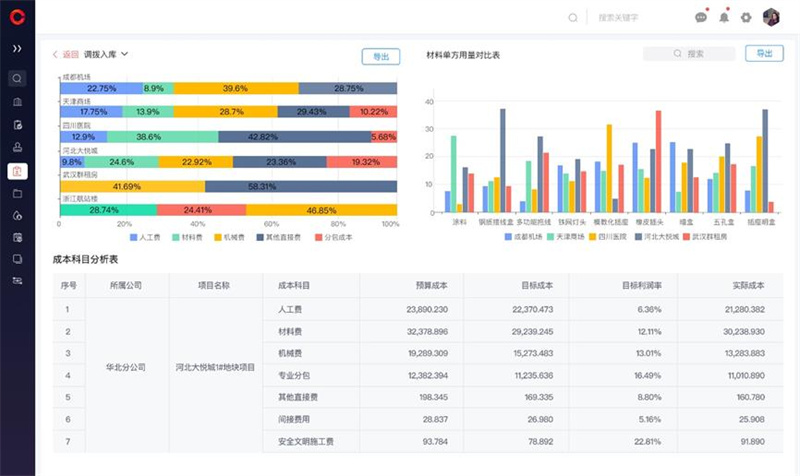This screenshot has width=800, height=476.
Task: Toggle 成都机场 legend in material comparison chart
Action: pyautogui.click(x=523, y=237)
